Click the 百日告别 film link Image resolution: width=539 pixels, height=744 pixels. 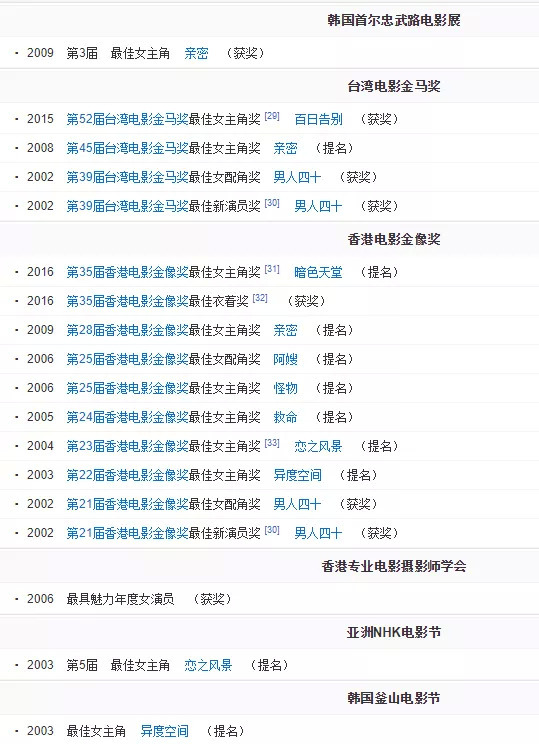click(x=318, y=119)
